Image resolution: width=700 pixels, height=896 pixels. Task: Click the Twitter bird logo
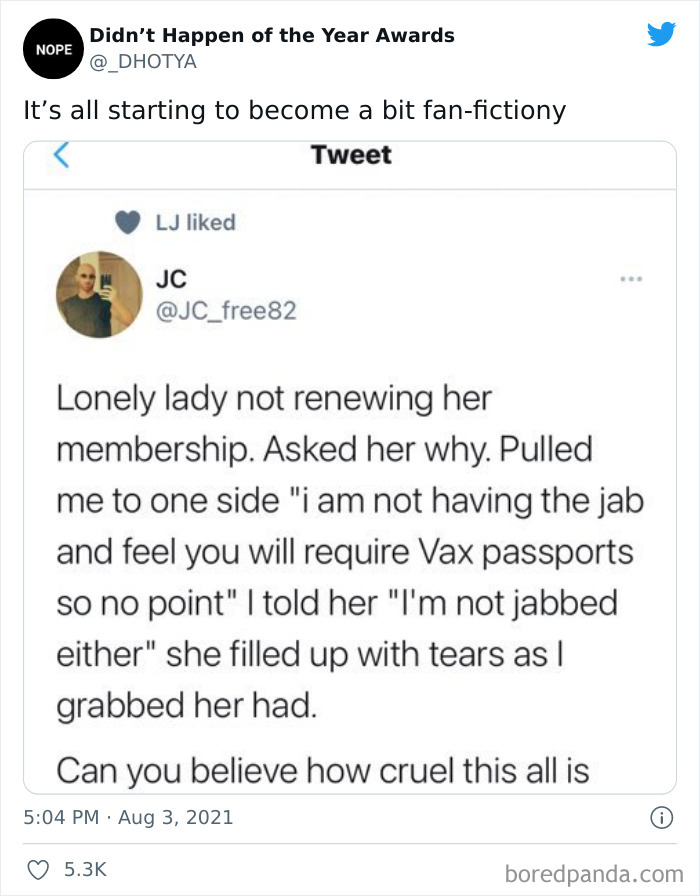tap(661, 34)
